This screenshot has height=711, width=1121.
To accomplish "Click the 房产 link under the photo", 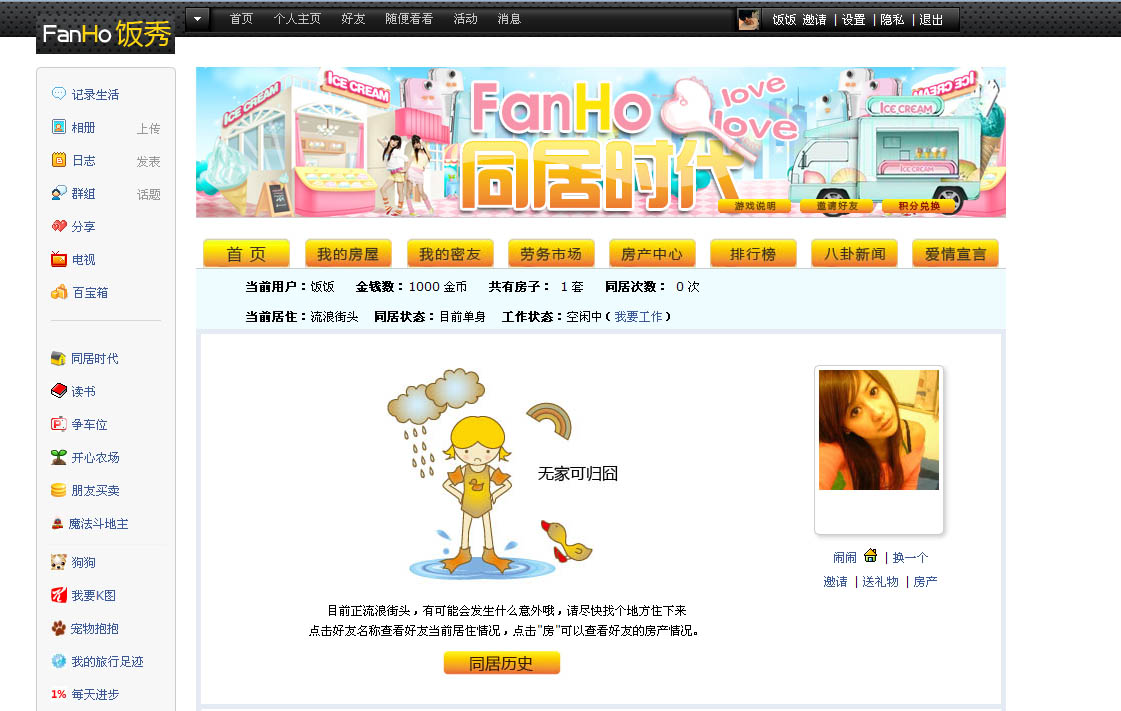I will [925, 582].
